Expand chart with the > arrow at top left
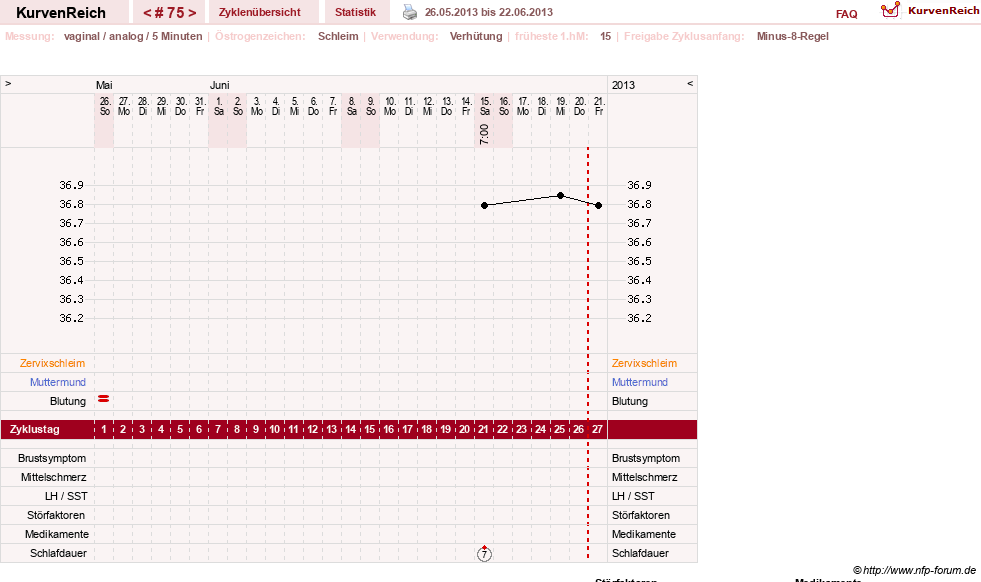This screenshot has width=981, height=582. [8, 83]
